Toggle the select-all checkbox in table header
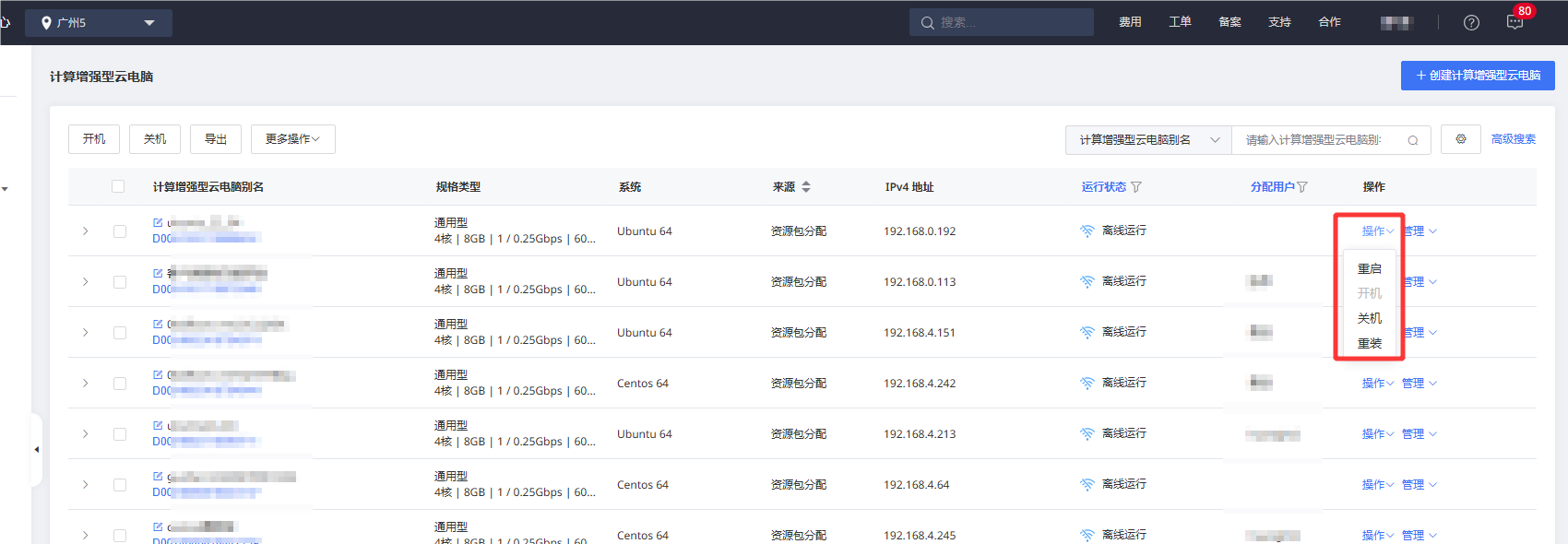The height and width of the screenshot is (544, 1568). [x=118, y=186]
